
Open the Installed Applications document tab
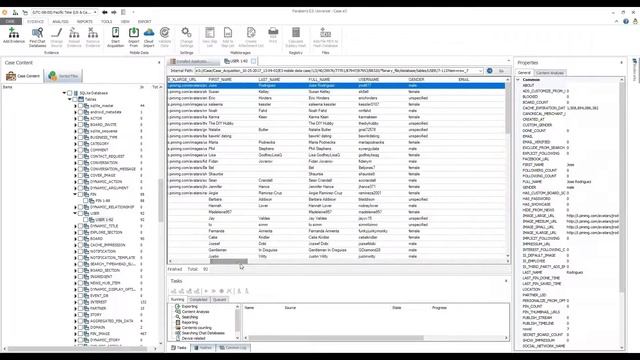(x=194, y=61)
